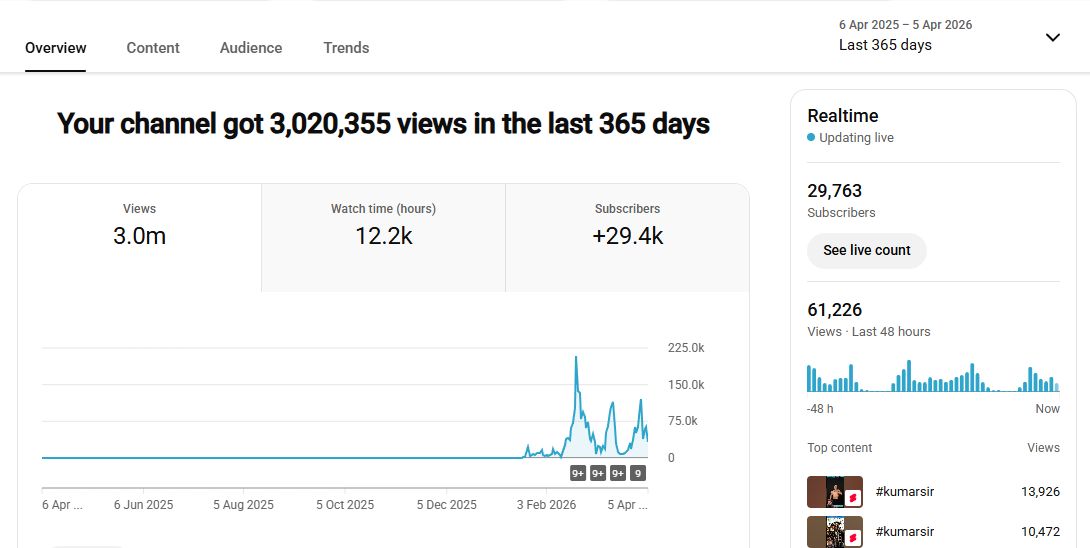Open the third 9+ chart marker

(618, 473)
